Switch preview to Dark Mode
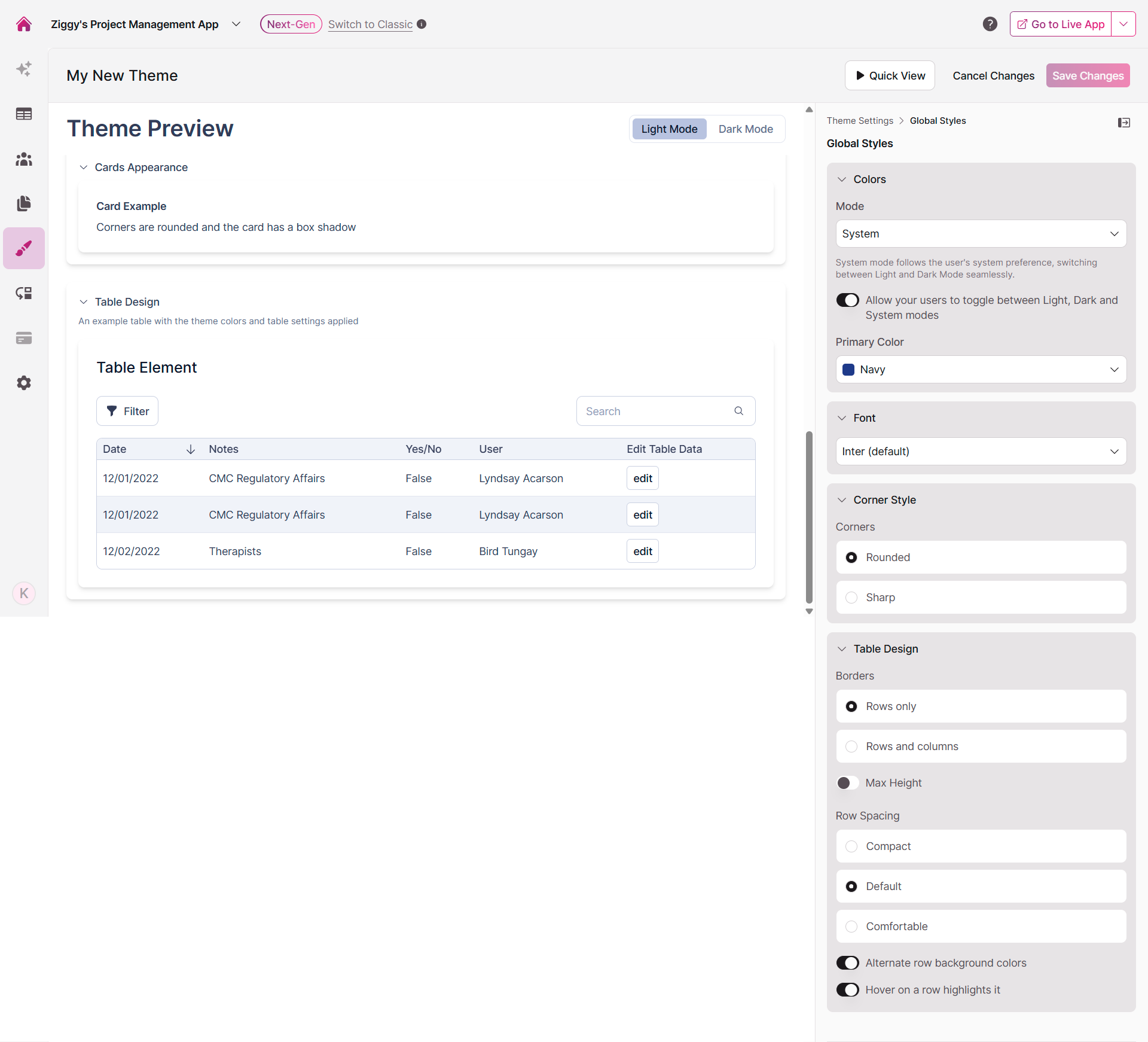This screenshot has height=1042, width=1148. [x=745, y=129]
